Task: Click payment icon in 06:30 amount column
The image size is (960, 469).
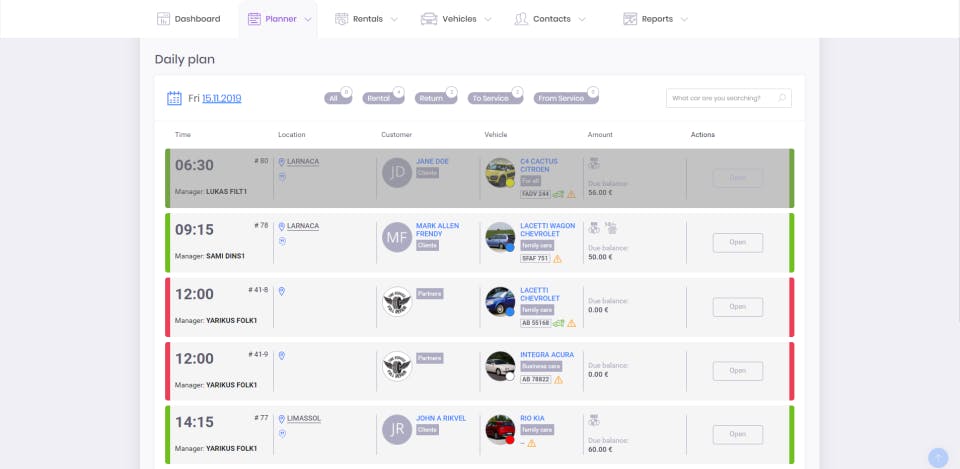Action: pos(594,163)
